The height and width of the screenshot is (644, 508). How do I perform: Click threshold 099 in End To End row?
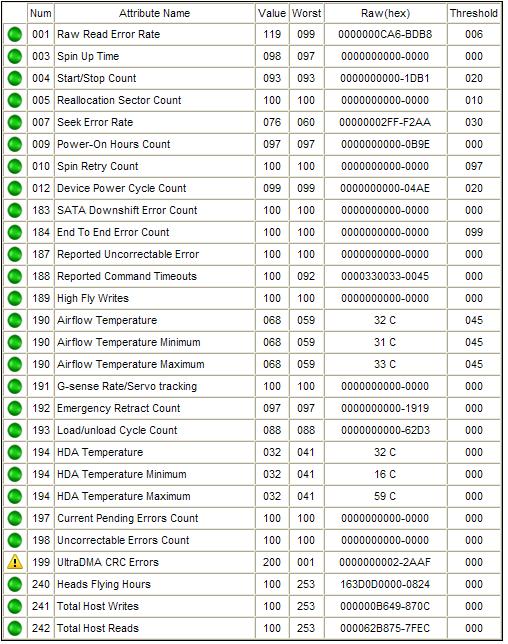click(474, 232)
